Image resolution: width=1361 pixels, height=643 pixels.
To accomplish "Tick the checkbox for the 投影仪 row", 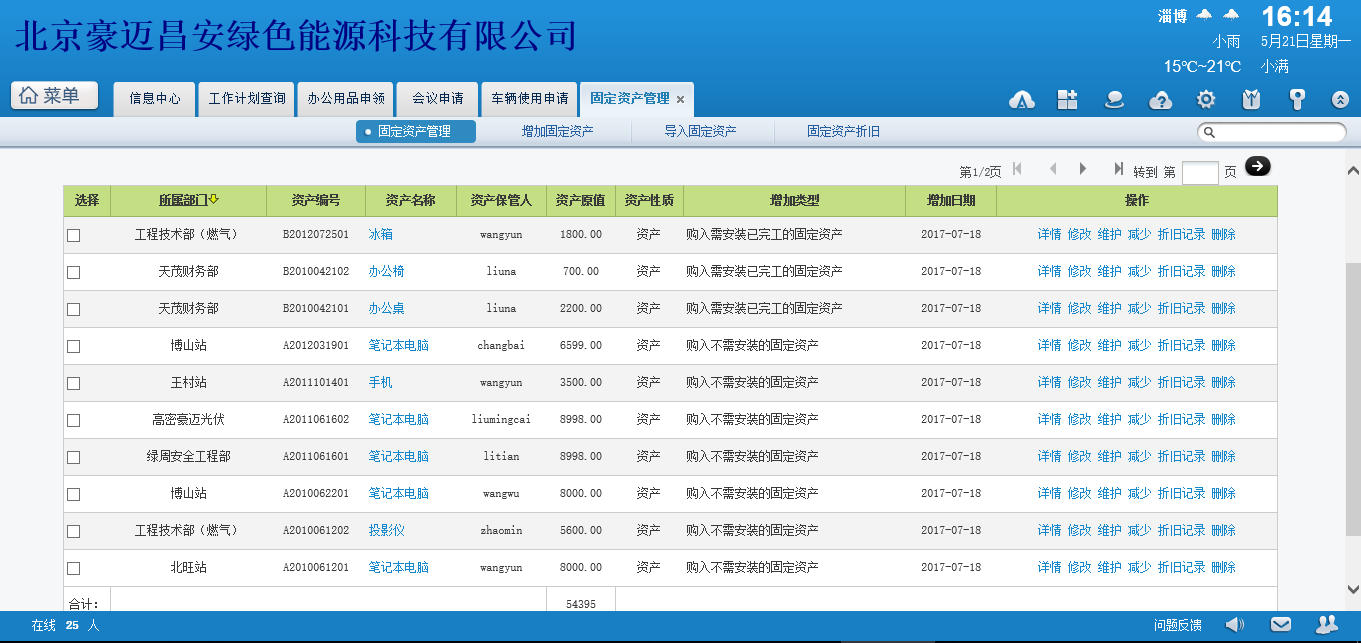I will pos(73,531).
